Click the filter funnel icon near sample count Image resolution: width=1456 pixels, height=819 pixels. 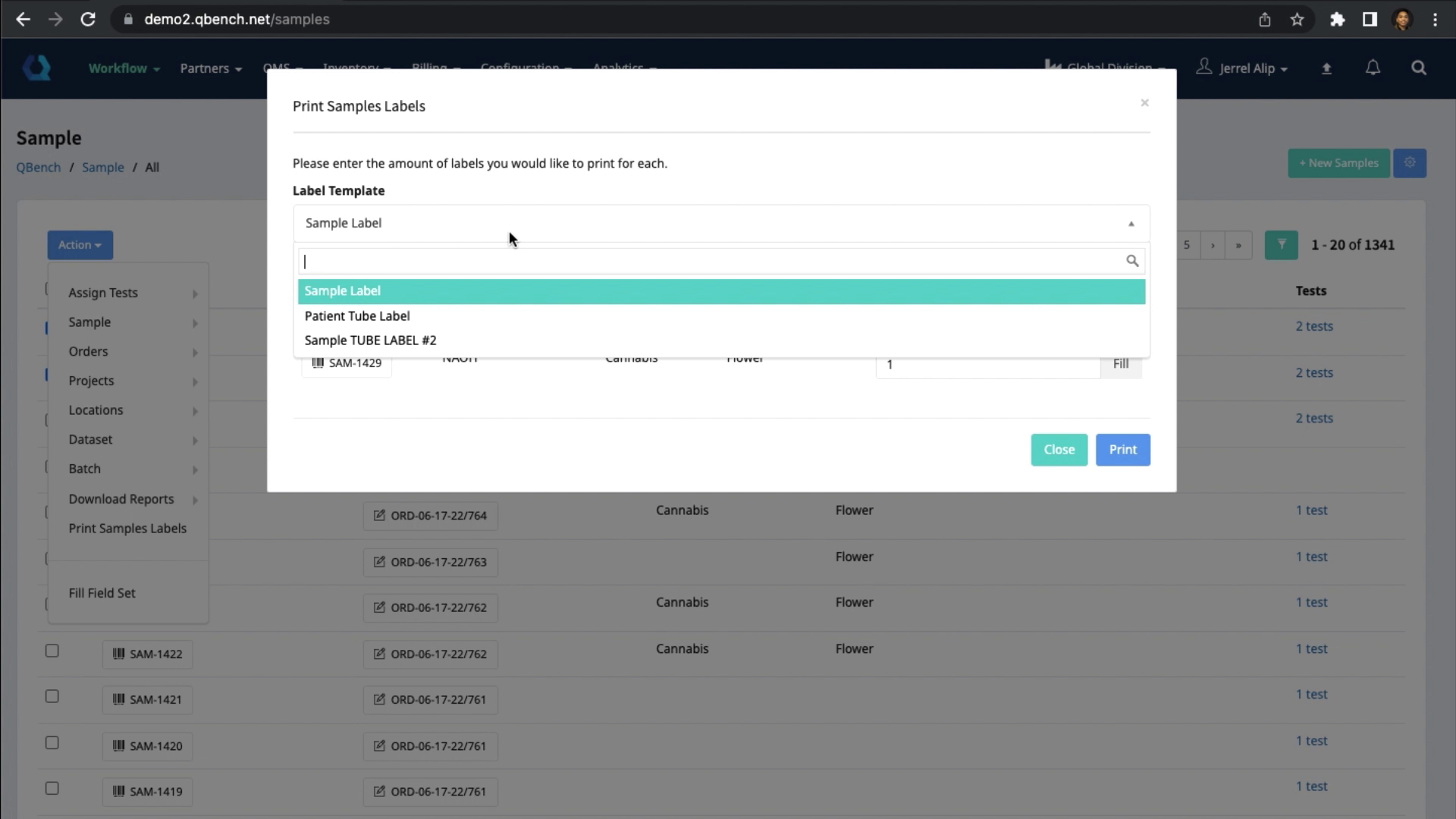click(x=1281, y=244)
